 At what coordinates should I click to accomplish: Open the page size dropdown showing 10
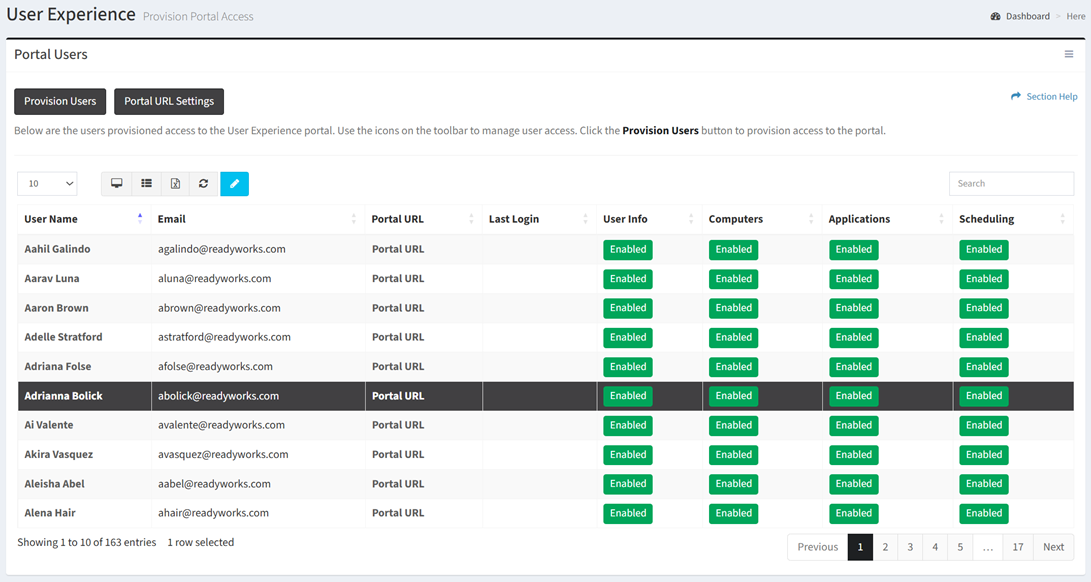47,184
